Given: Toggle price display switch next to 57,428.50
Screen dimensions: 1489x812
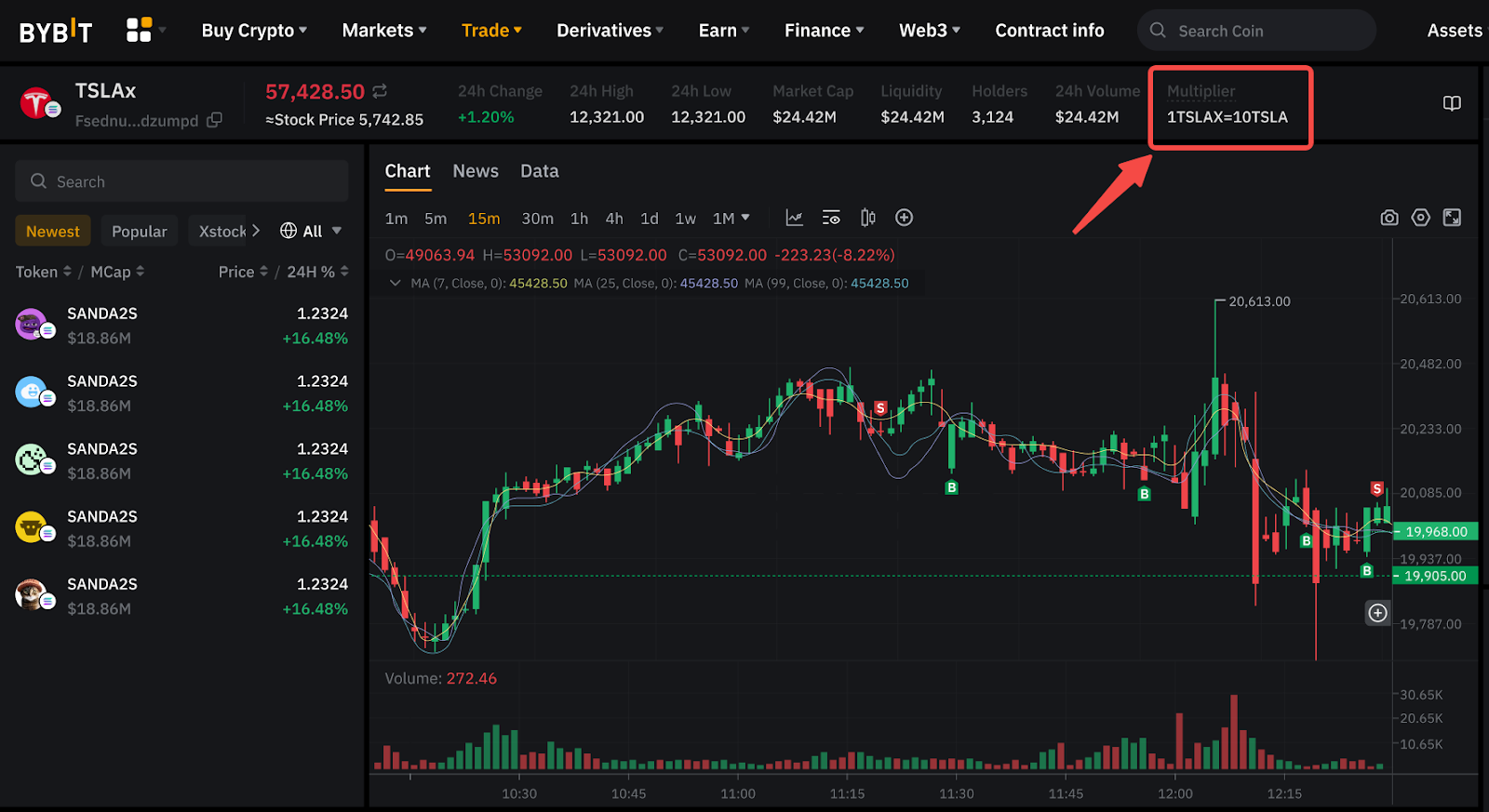Looking at the screenshot, I should tap(380, 91).
